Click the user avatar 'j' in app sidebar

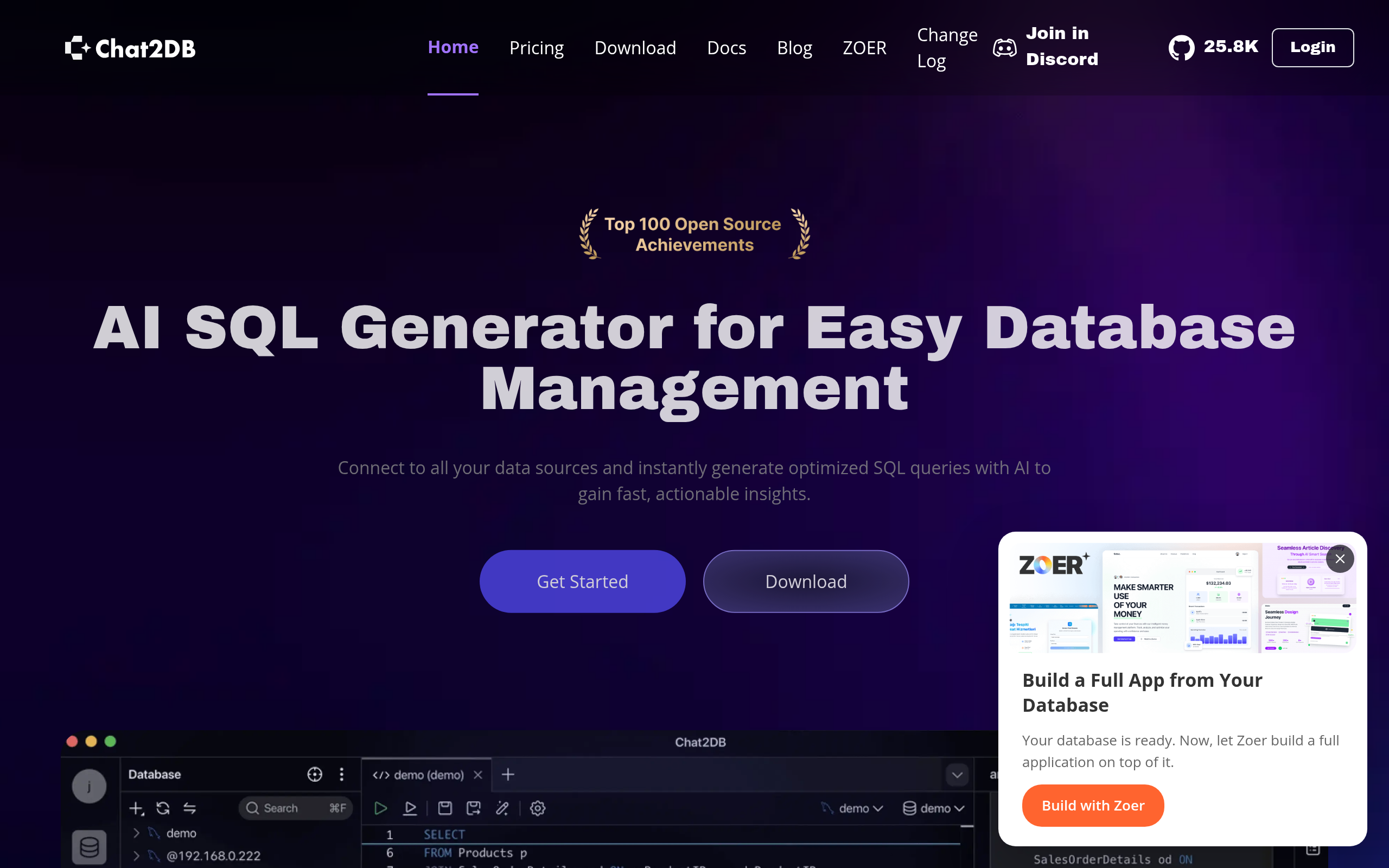(x=89, y=786)
